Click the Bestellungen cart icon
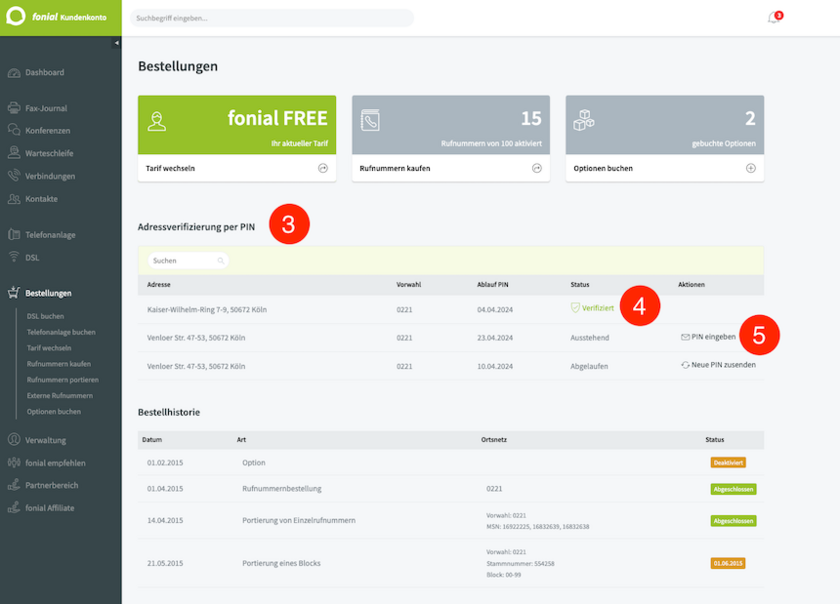Viewport: 840px width, 604px height. pyautogui.click(x=14, y=293)
